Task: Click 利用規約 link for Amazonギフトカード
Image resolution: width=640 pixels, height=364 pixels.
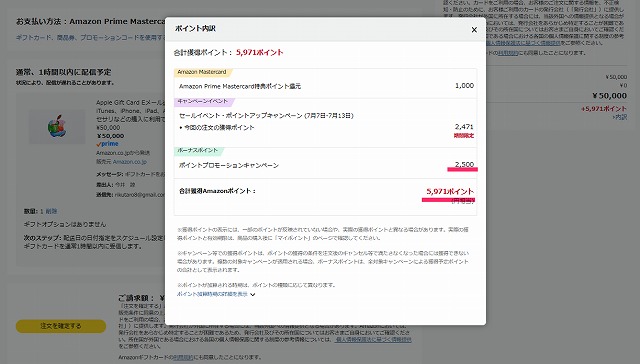Action: [183, 357]
